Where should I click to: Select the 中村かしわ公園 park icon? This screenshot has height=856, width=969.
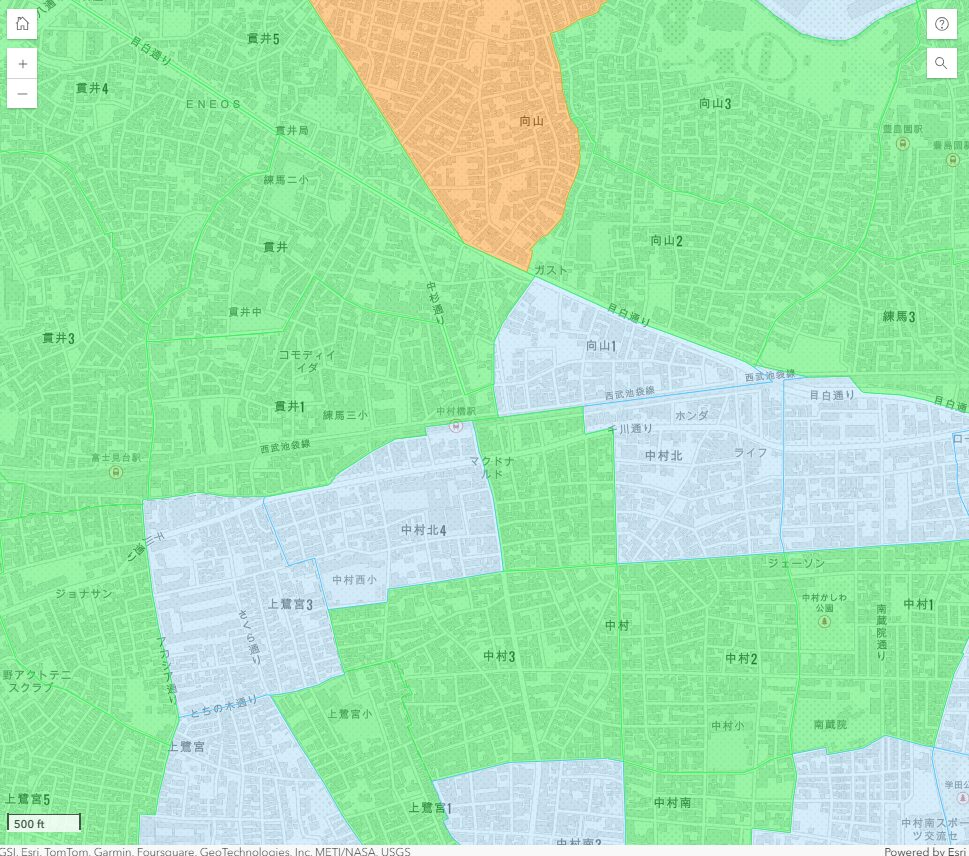point(824,621)
